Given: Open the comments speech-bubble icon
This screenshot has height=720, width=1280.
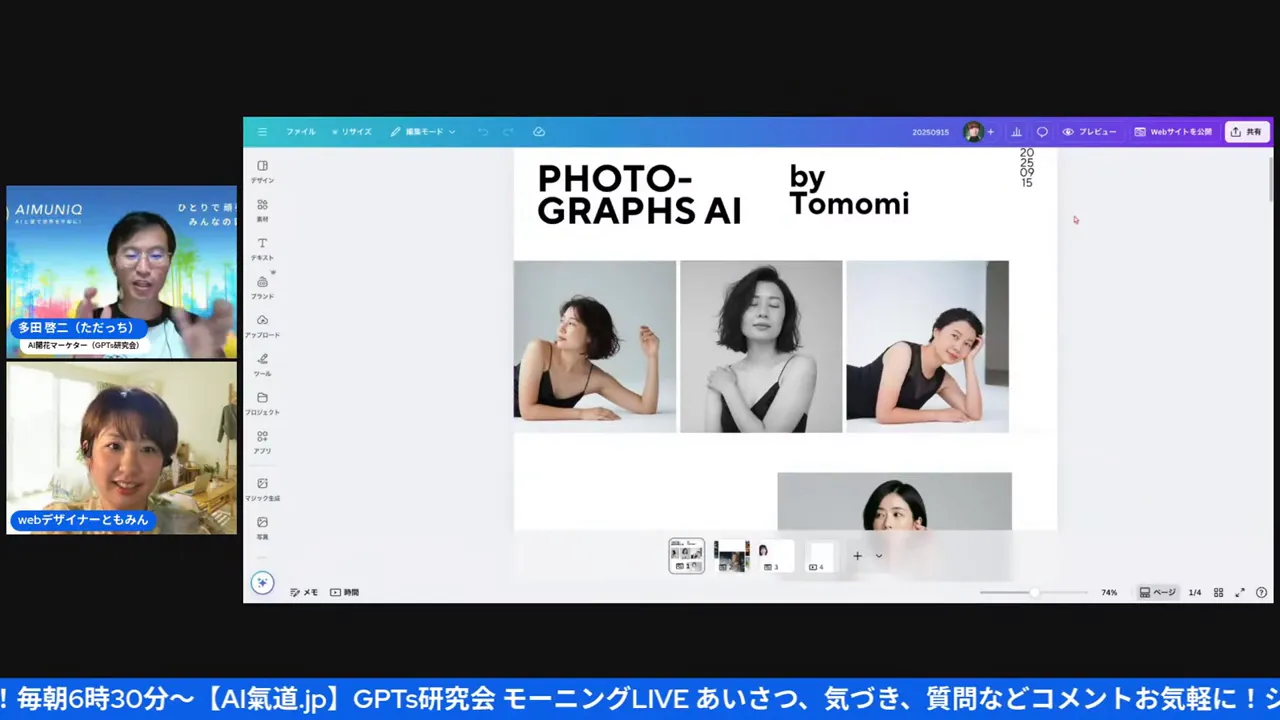Looking at the screenshot, I should pos(1042,132).
